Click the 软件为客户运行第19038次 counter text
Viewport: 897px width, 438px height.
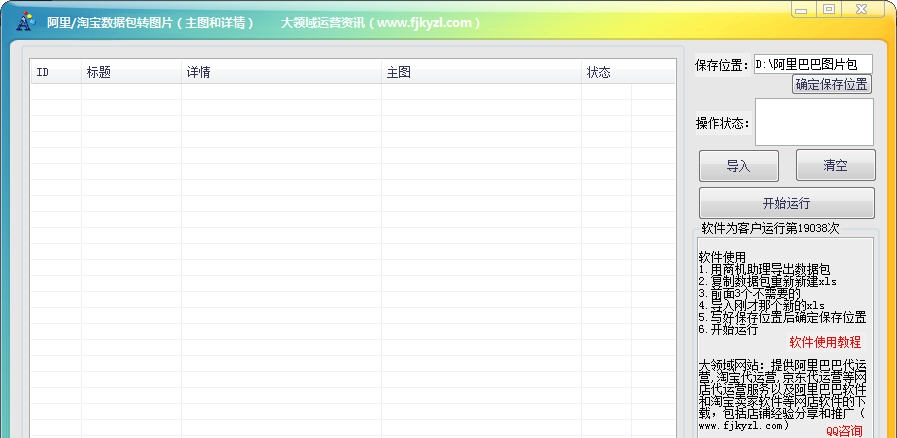(770, 228)
